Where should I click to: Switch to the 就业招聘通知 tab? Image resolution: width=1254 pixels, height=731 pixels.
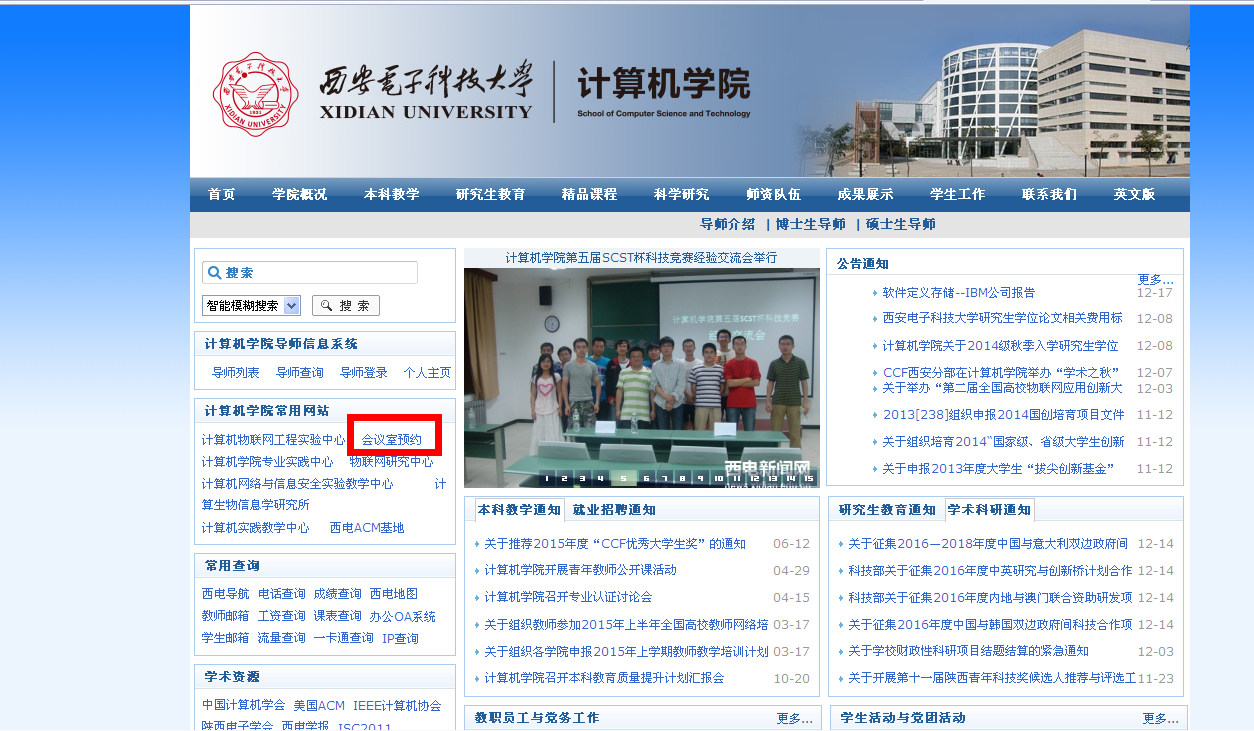613,510
